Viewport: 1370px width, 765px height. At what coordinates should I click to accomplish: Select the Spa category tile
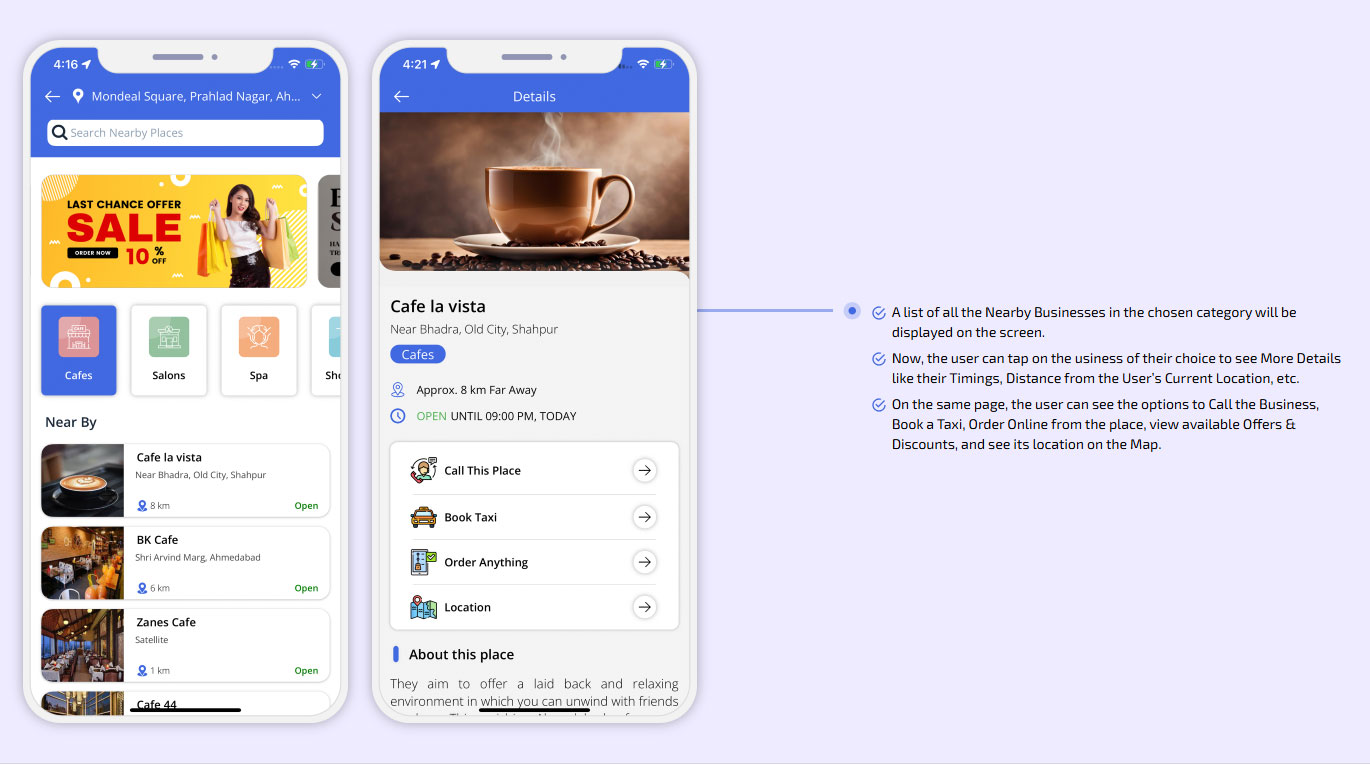coord(259,350)
